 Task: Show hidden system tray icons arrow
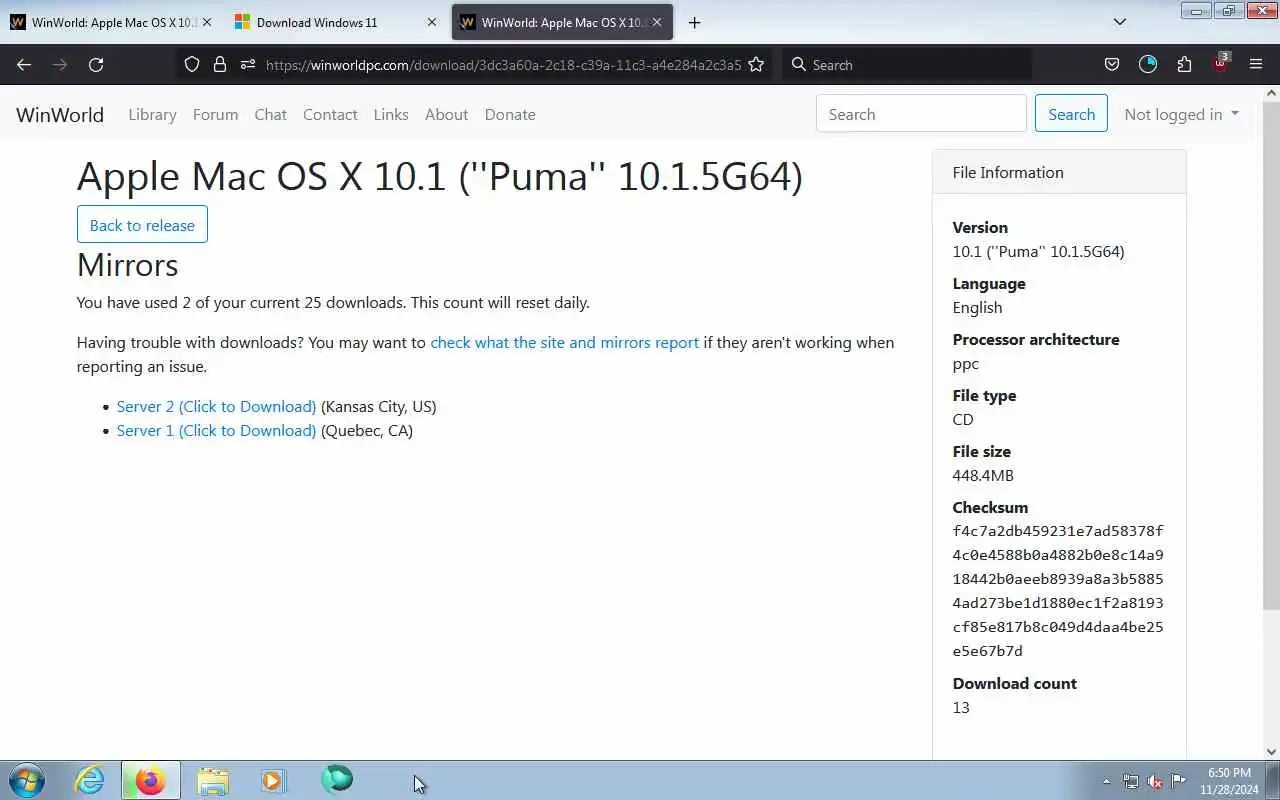tap(1106, 781)
